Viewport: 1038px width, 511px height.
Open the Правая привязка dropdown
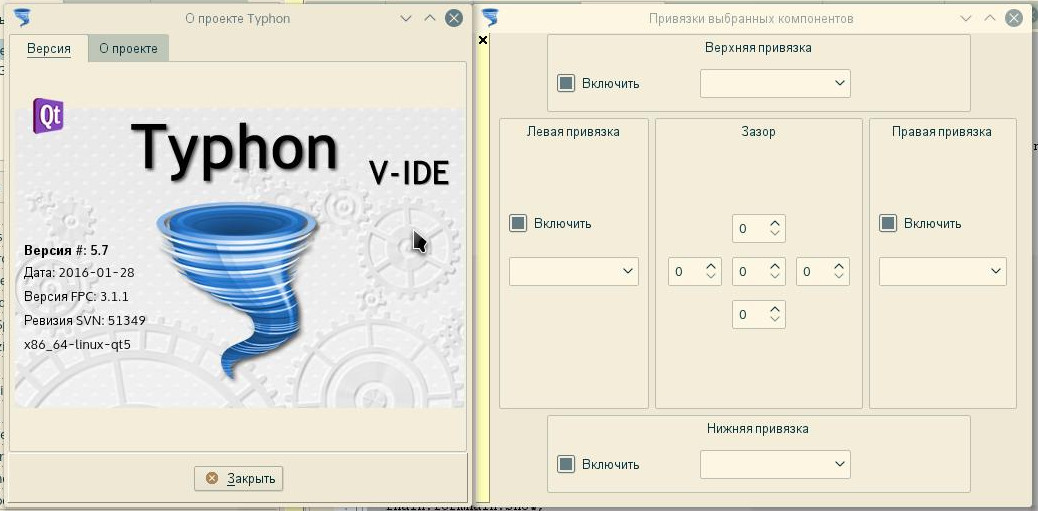click(x=943, y=271)
